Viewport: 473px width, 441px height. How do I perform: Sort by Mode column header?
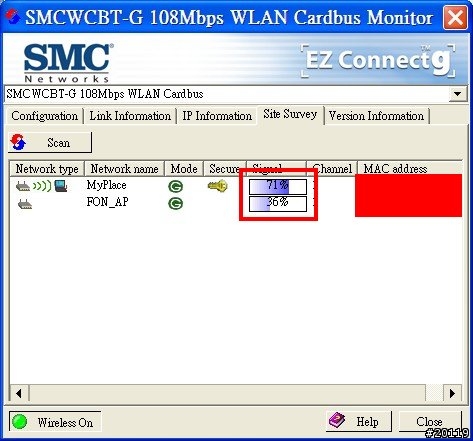click(184, 169)
